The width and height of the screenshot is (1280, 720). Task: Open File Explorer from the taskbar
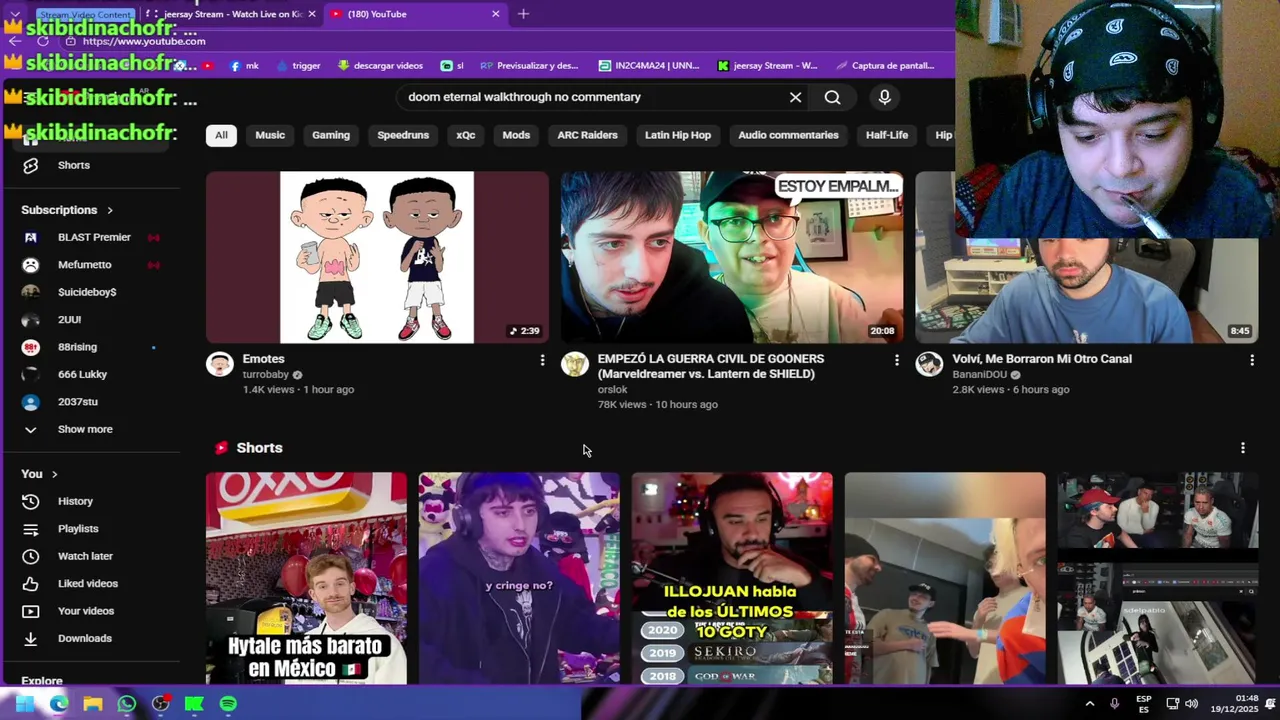pos(92,704)
